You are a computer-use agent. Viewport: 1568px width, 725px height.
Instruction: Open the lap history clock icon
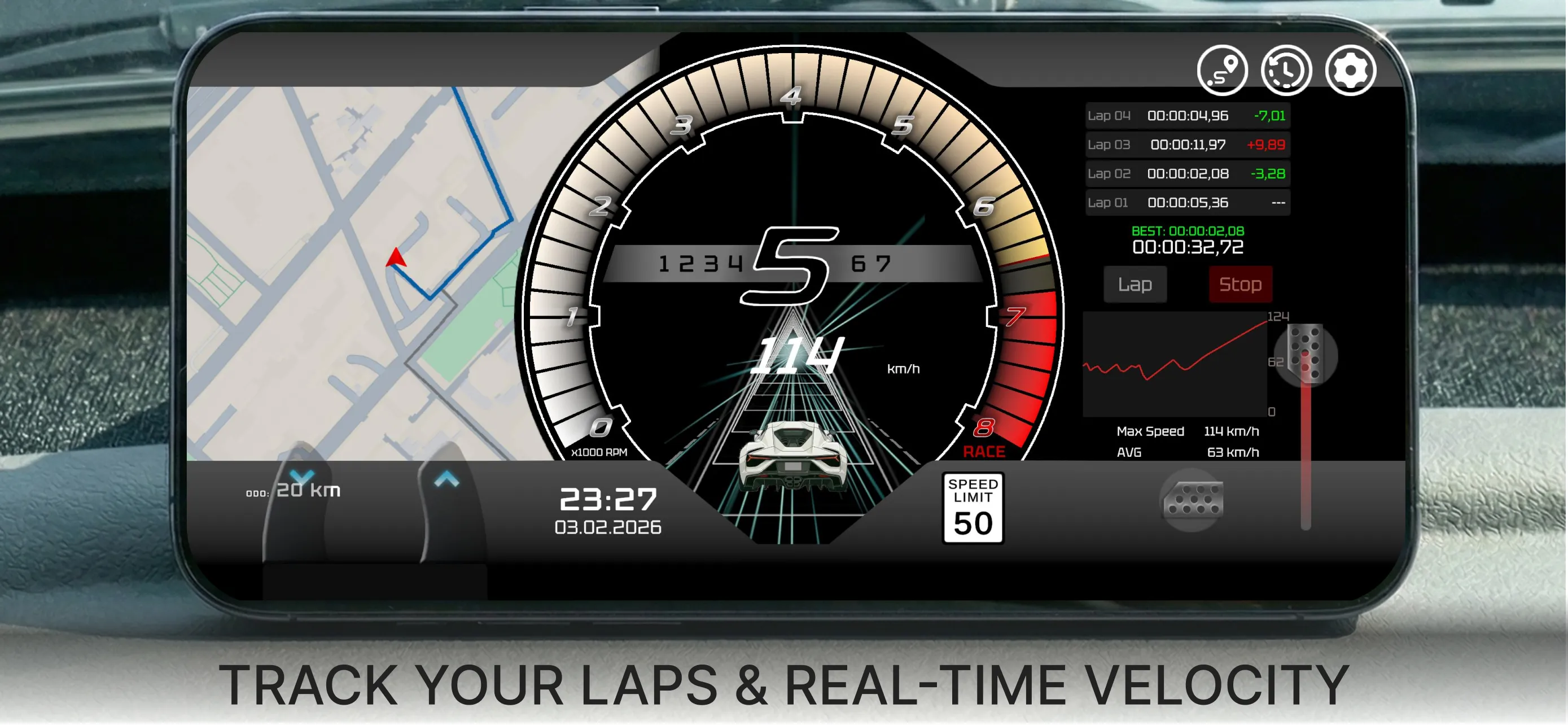click(x=1286, y=71)
